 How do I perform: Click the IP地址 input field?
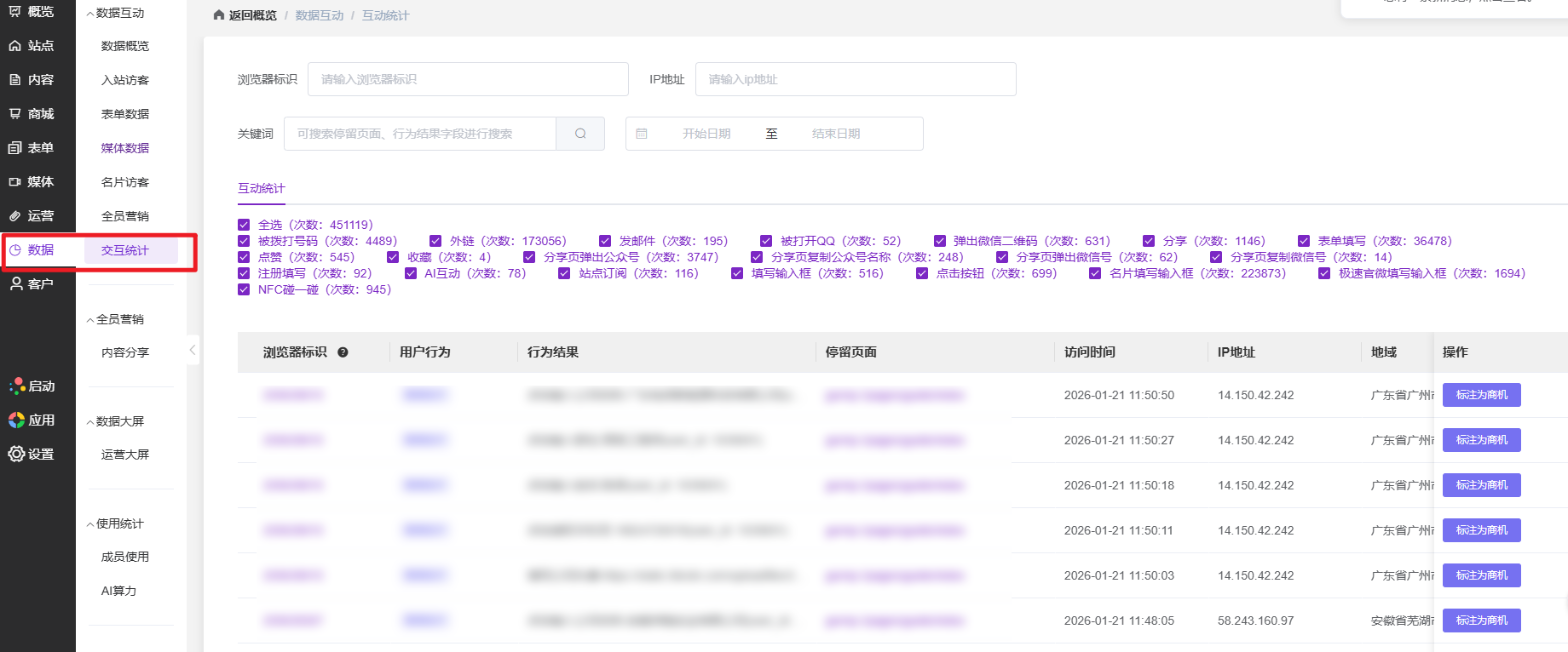(x=855, y=79)
